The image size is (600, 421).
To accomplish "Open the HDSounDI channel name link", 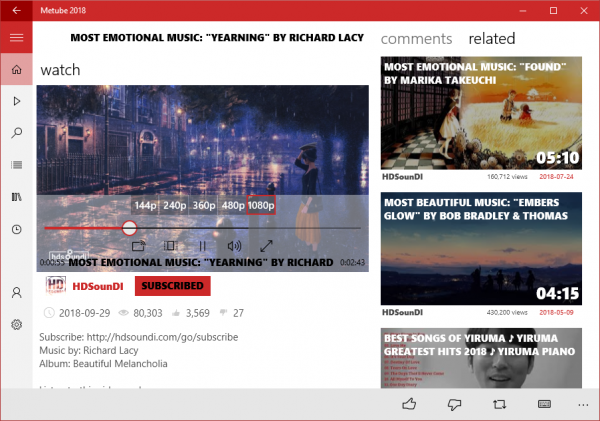I will point(98,286).
